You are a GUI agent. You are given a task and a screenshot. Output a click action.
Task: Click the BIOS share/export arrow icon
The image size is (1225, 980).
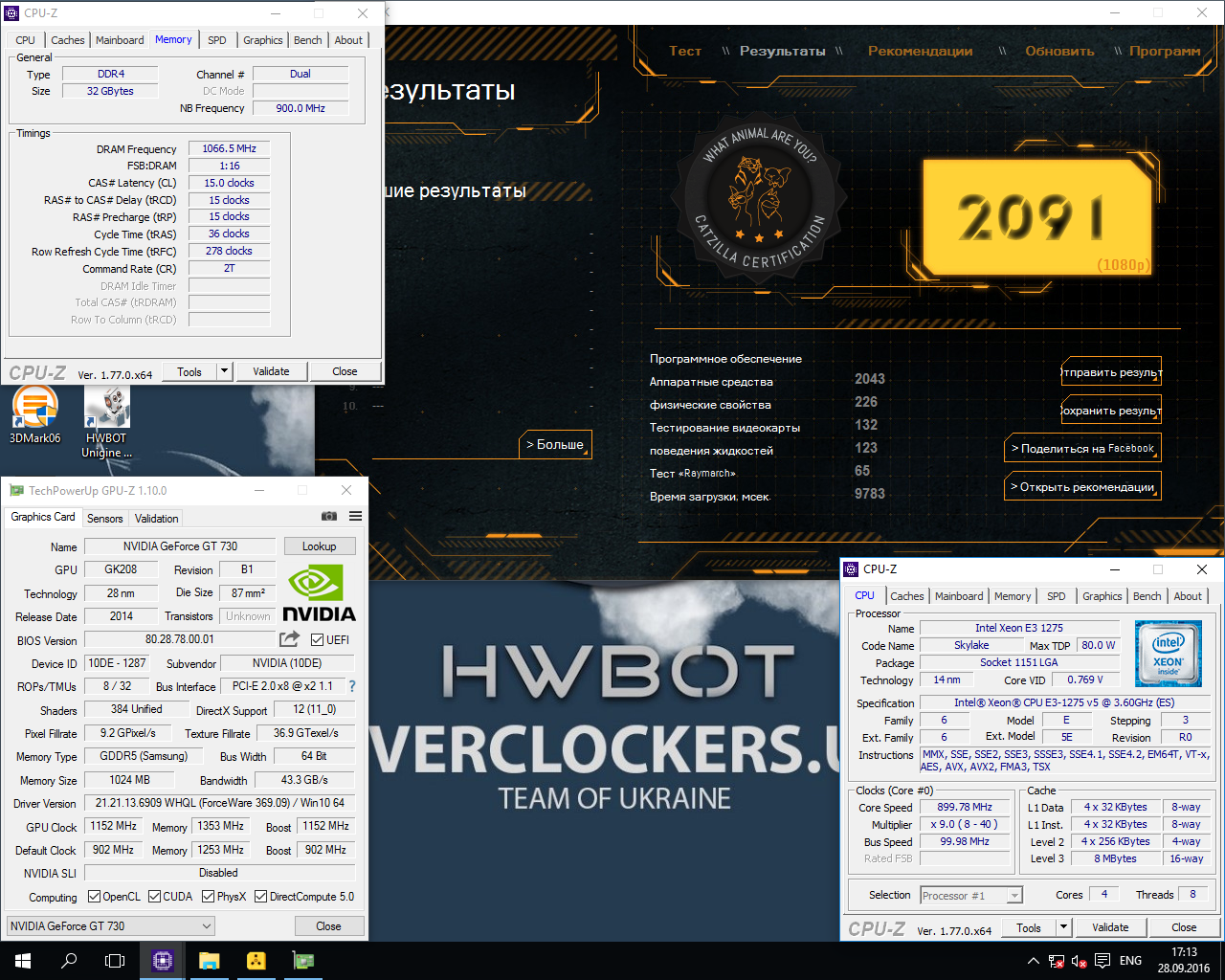tap(289, 638)
